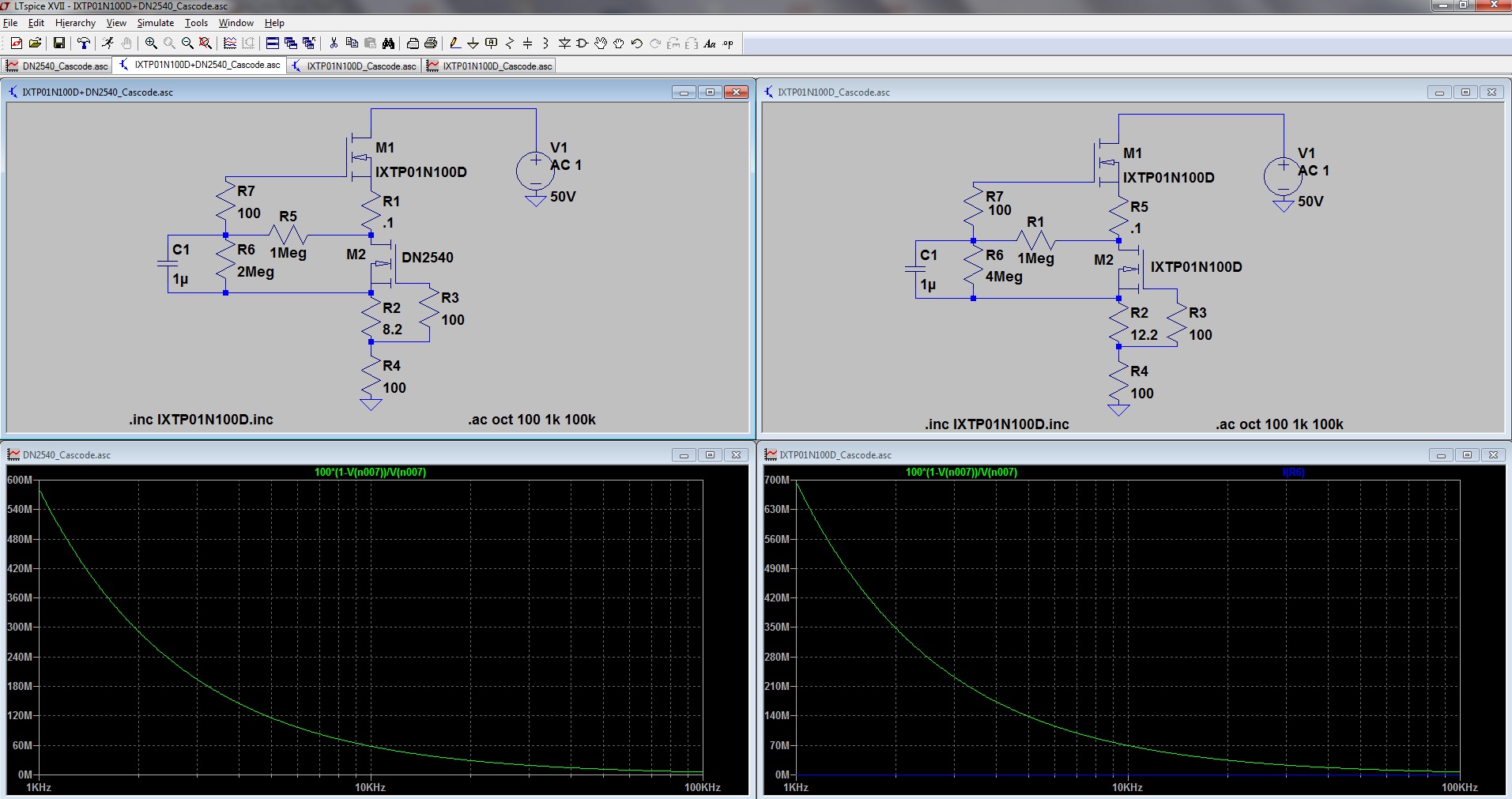Run the simulation with the running-man icon
1512x799 pixels.
pos(107,43)
